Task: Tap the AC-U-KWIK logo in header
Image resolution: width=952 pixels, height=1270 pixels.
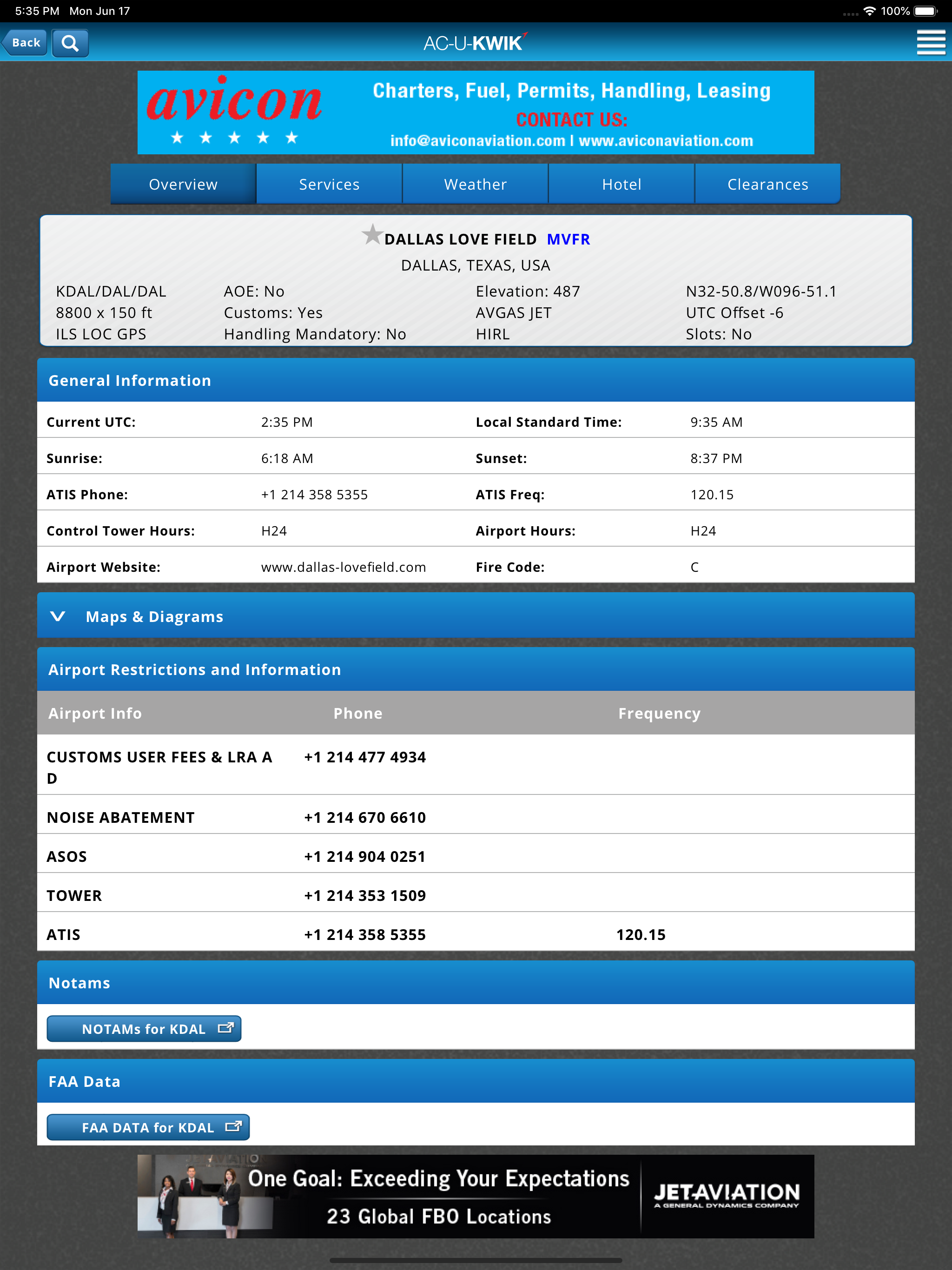Action: pos(474,42)
